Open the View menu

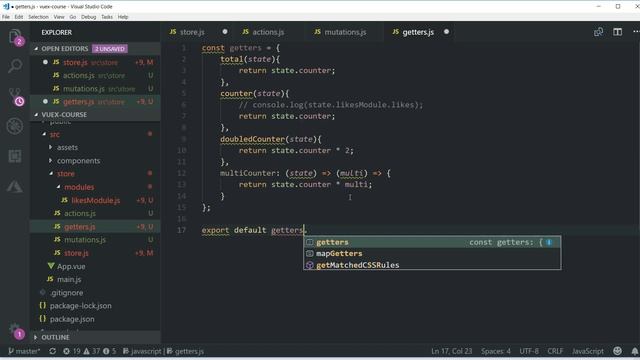click(x=59, y=17)
